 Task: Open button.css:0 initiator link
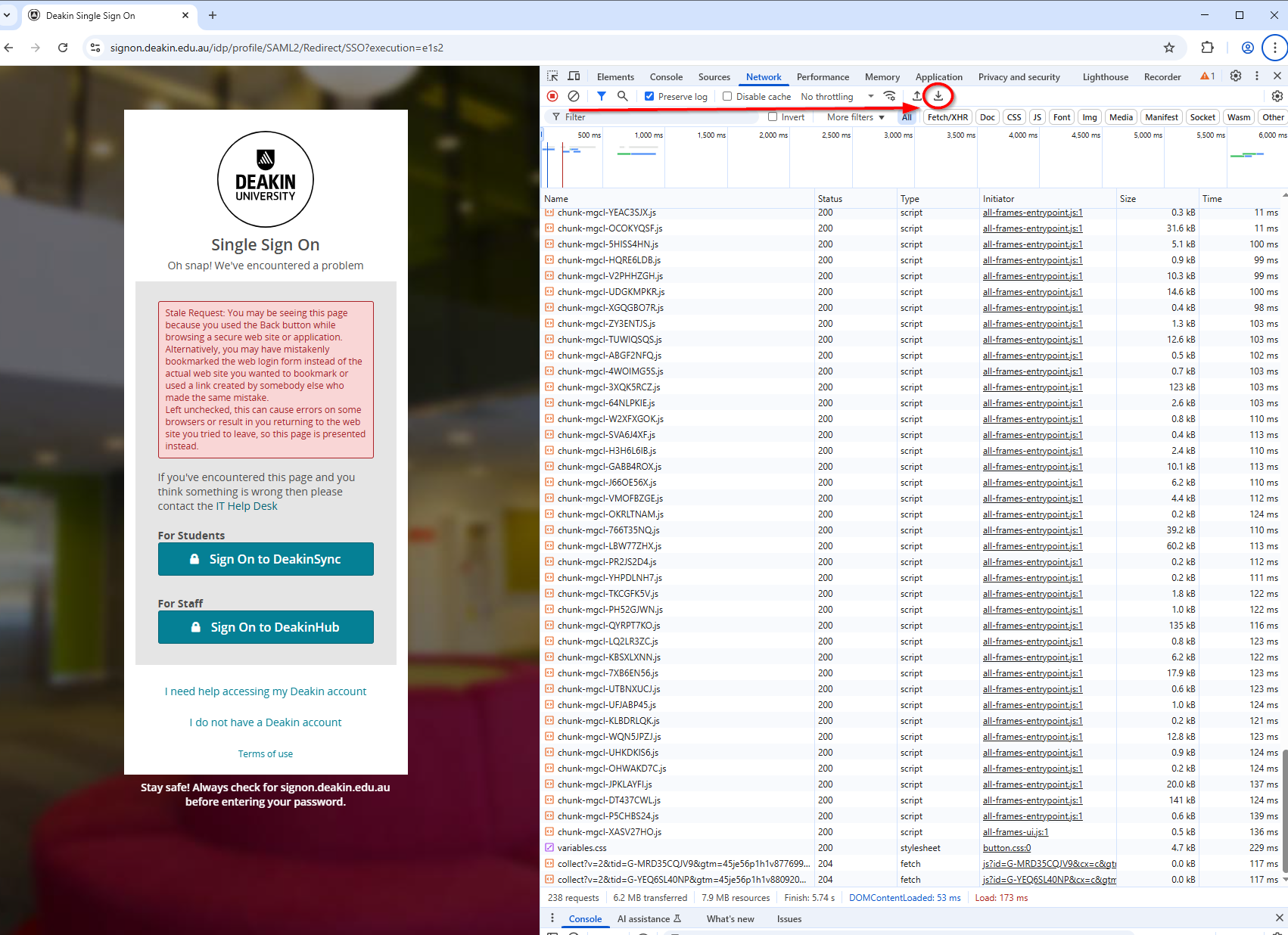click(x=1006, y=848)
